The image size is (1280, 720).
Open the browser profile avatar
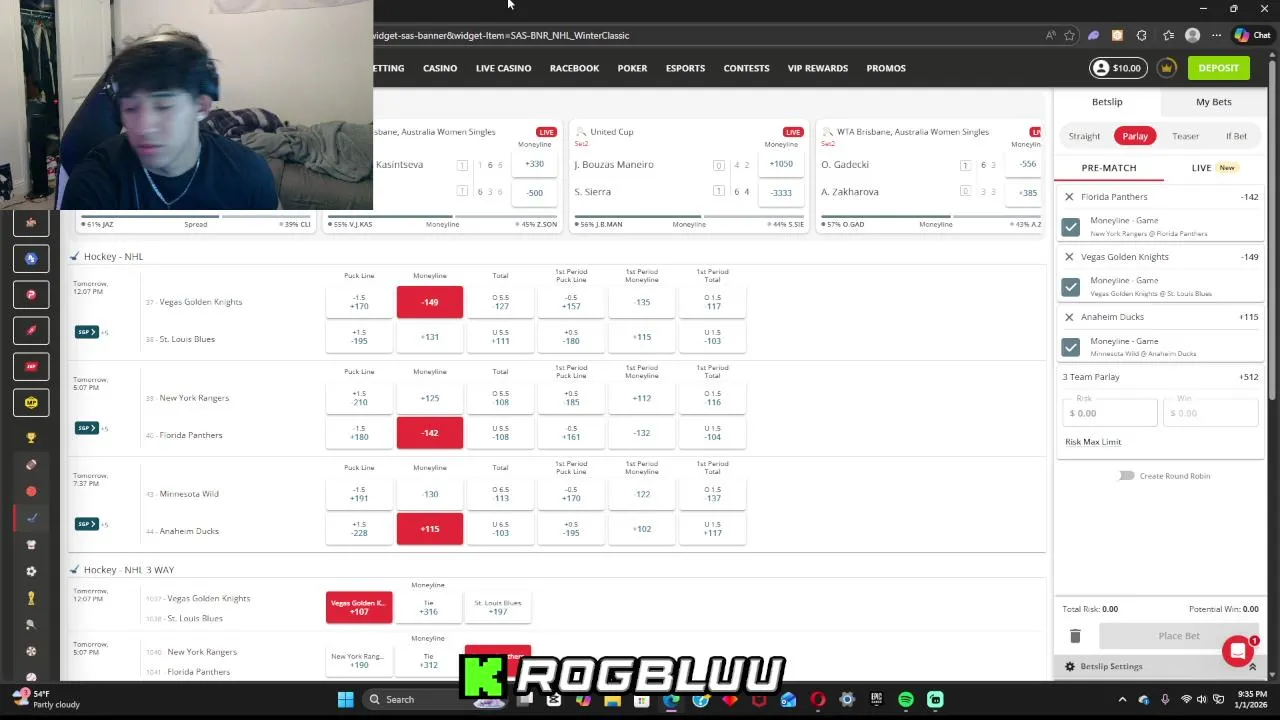pyautogui.click(x=1192, y=35)
